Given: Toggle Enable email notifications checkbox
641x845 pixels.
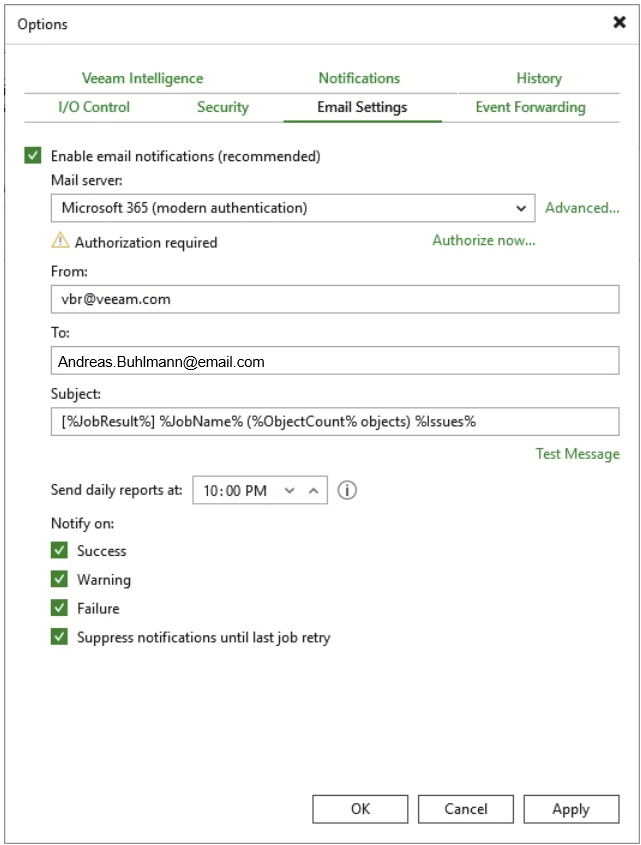Looking at the screenshot, I should coord(34,156).
